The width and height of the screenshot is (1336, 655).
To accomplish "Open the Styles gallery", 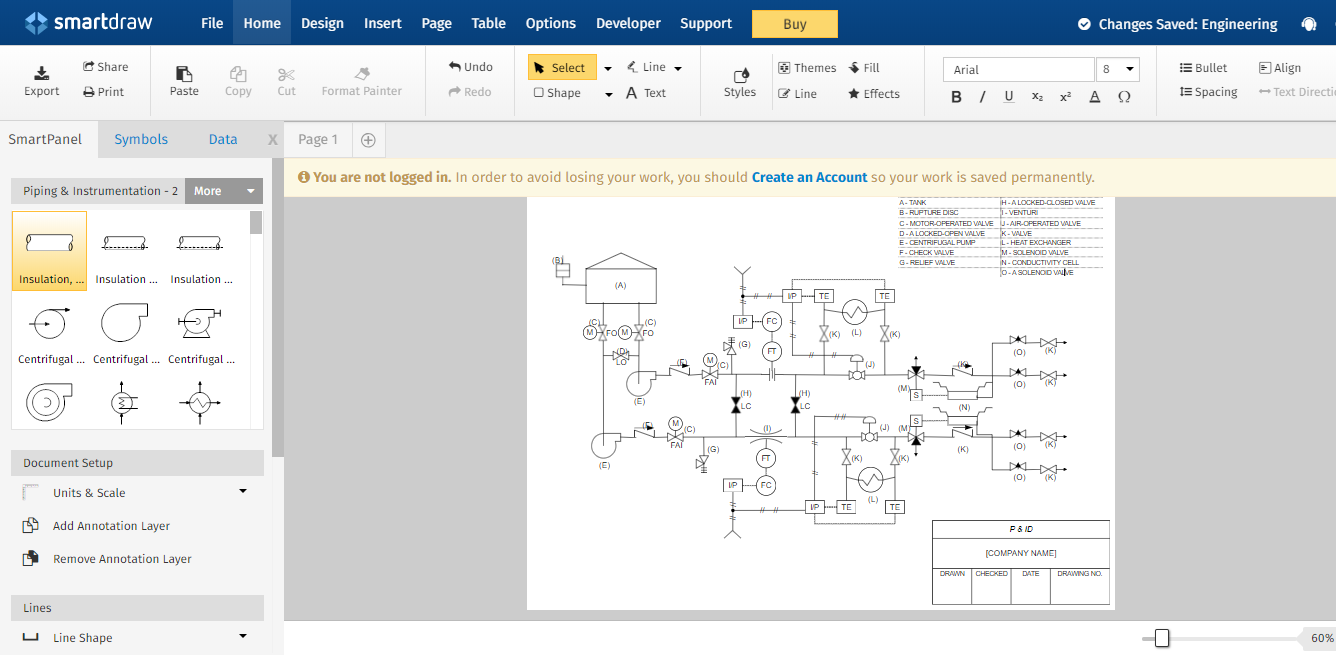I will pyautogui.click(x=740, y=82).
